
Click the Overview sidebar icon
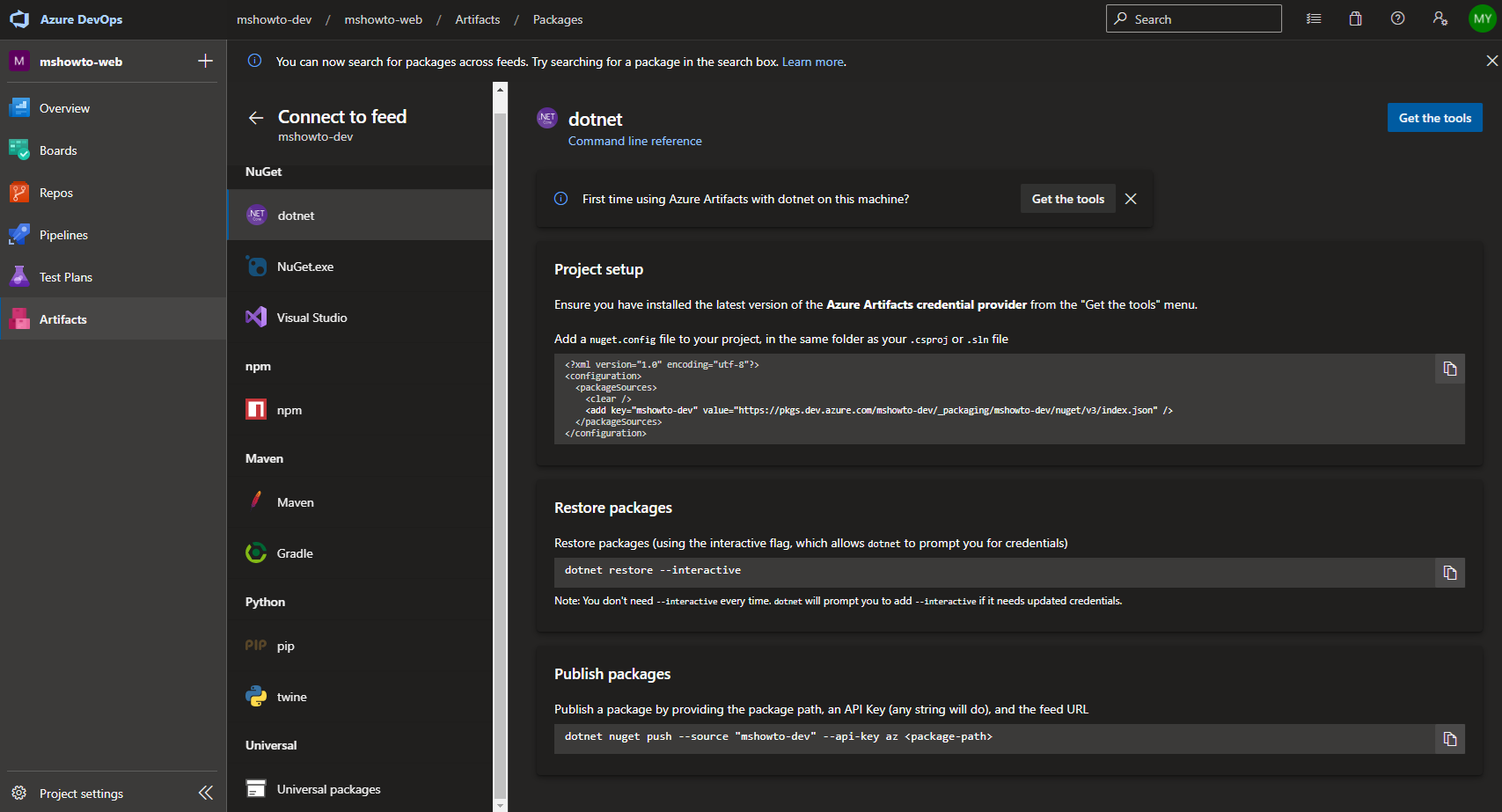coord(19,108)
